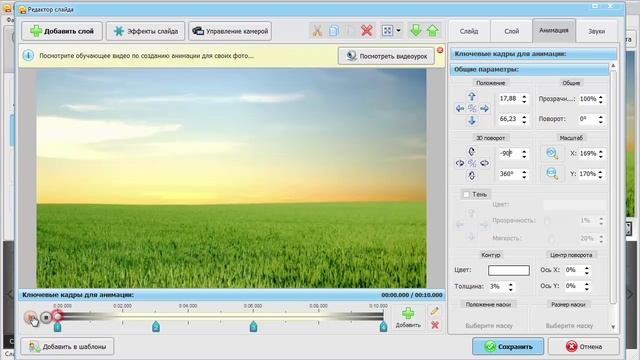This screenshot has width=640, height=360.
Task: Move layer up with green arrow
Action: [433, 31]
